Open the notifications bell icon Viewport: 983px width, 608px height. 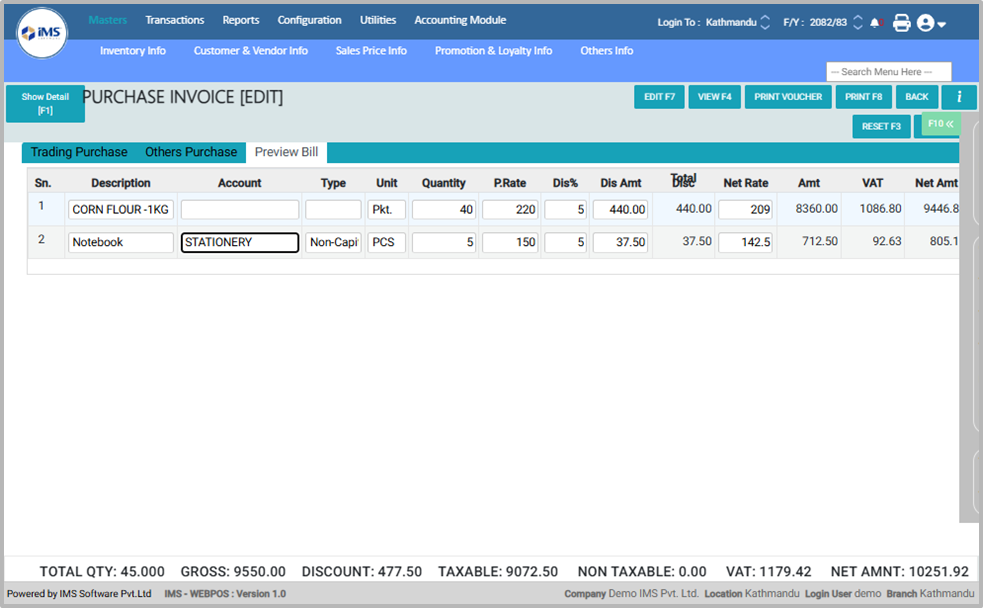(x=875, y=22)
